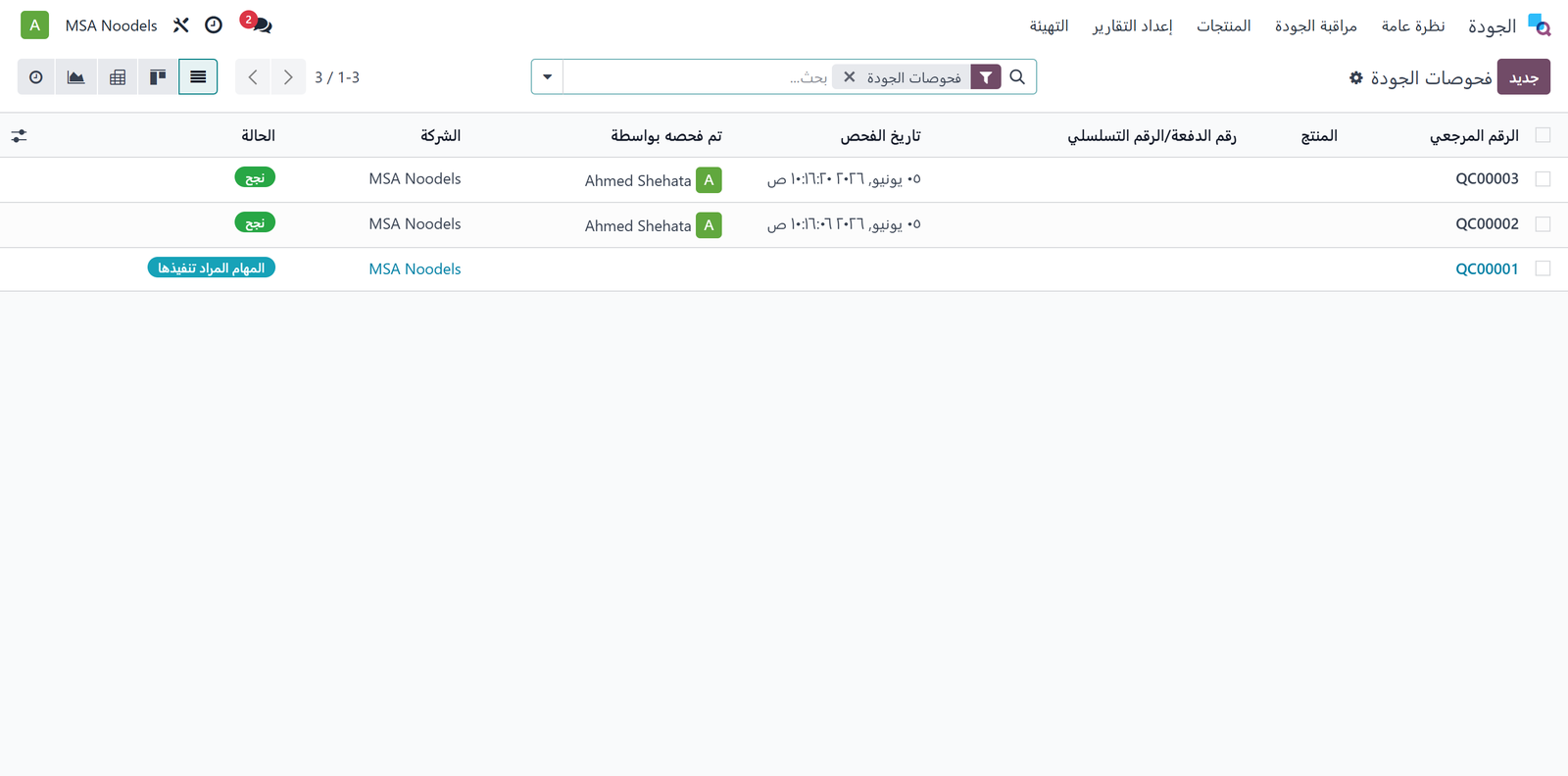Open the Quality app home icon
This screenshot has width=1568, height=776.
click(1539, 25)
